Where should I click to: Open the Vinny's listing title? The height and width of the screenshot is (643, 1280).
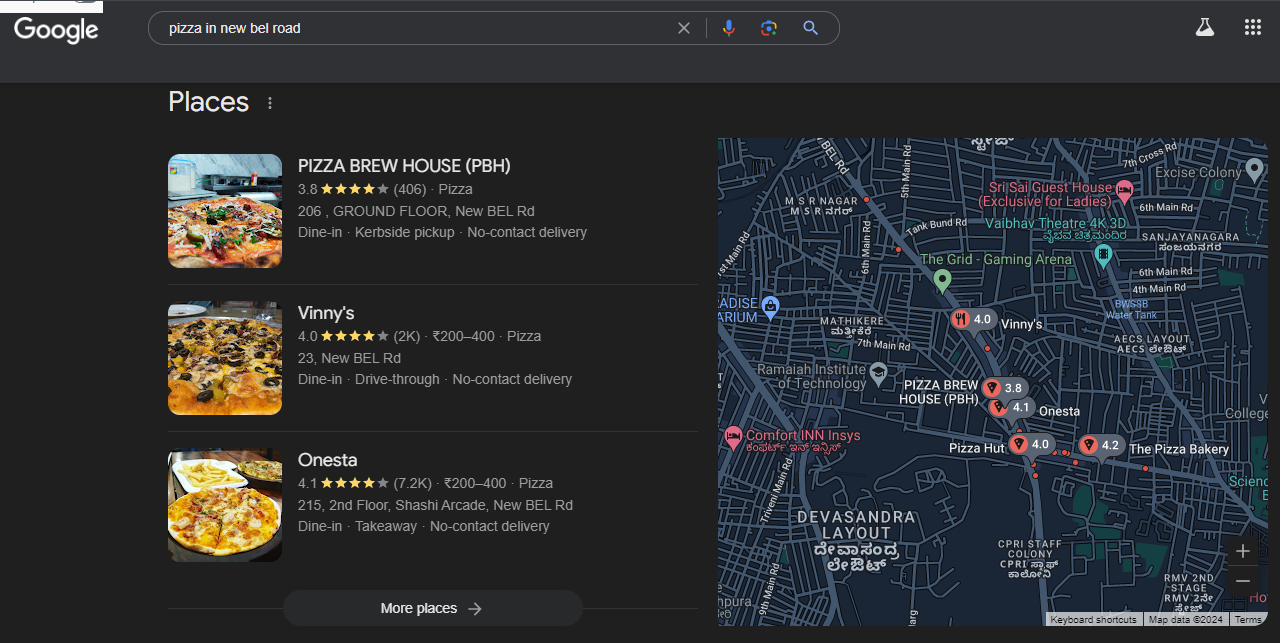coord(326,313)
